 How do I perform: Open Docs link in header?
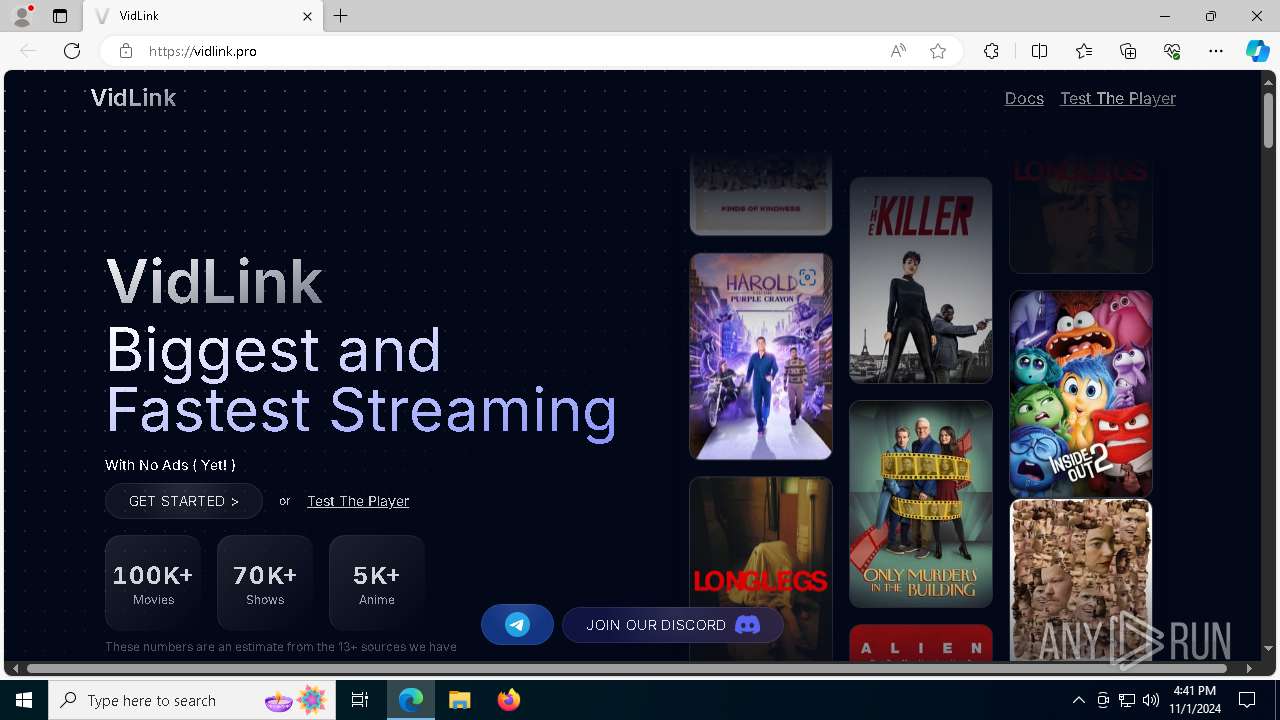[x=1024, y=98]
